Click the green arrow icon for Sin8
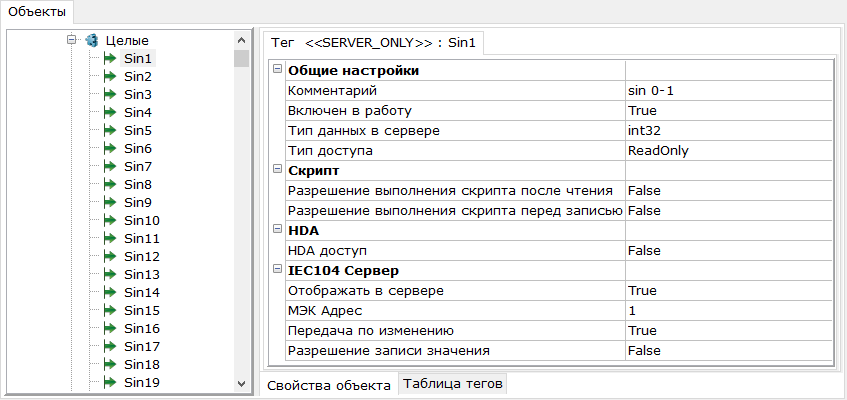 (x=110, y=184)
